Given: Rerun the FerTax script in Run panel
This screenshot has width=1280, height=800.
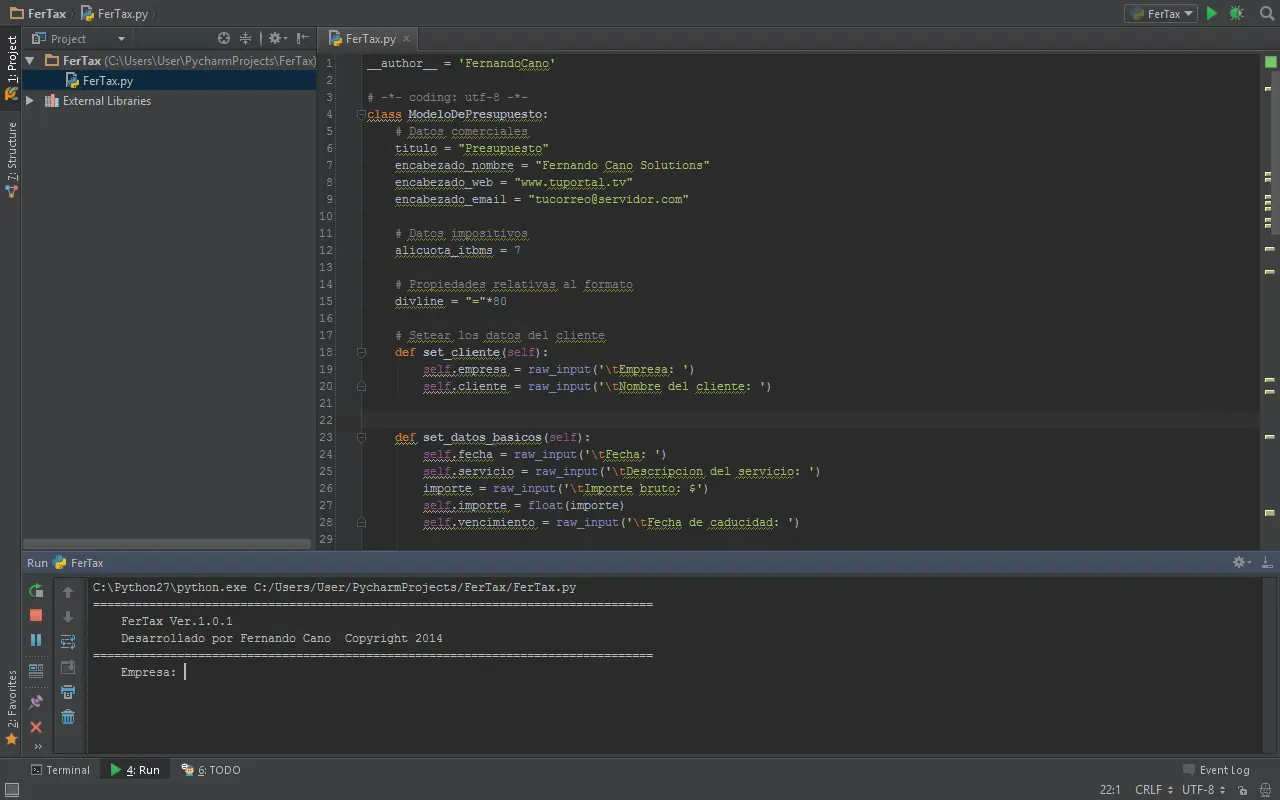Looking at the screenshot, I should (x=36, y=591).
